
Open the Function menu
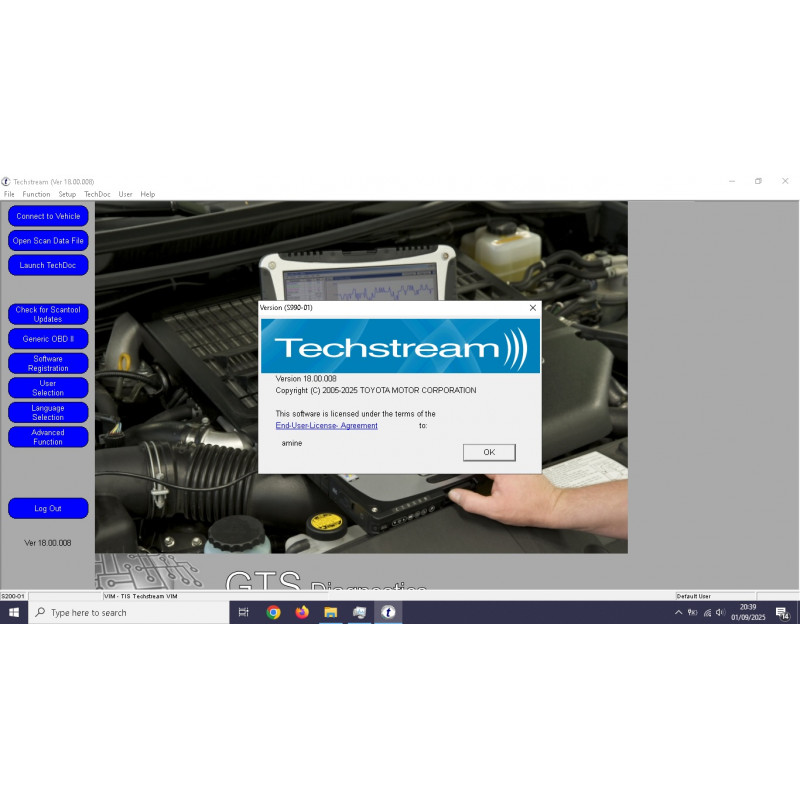point(36,194)
